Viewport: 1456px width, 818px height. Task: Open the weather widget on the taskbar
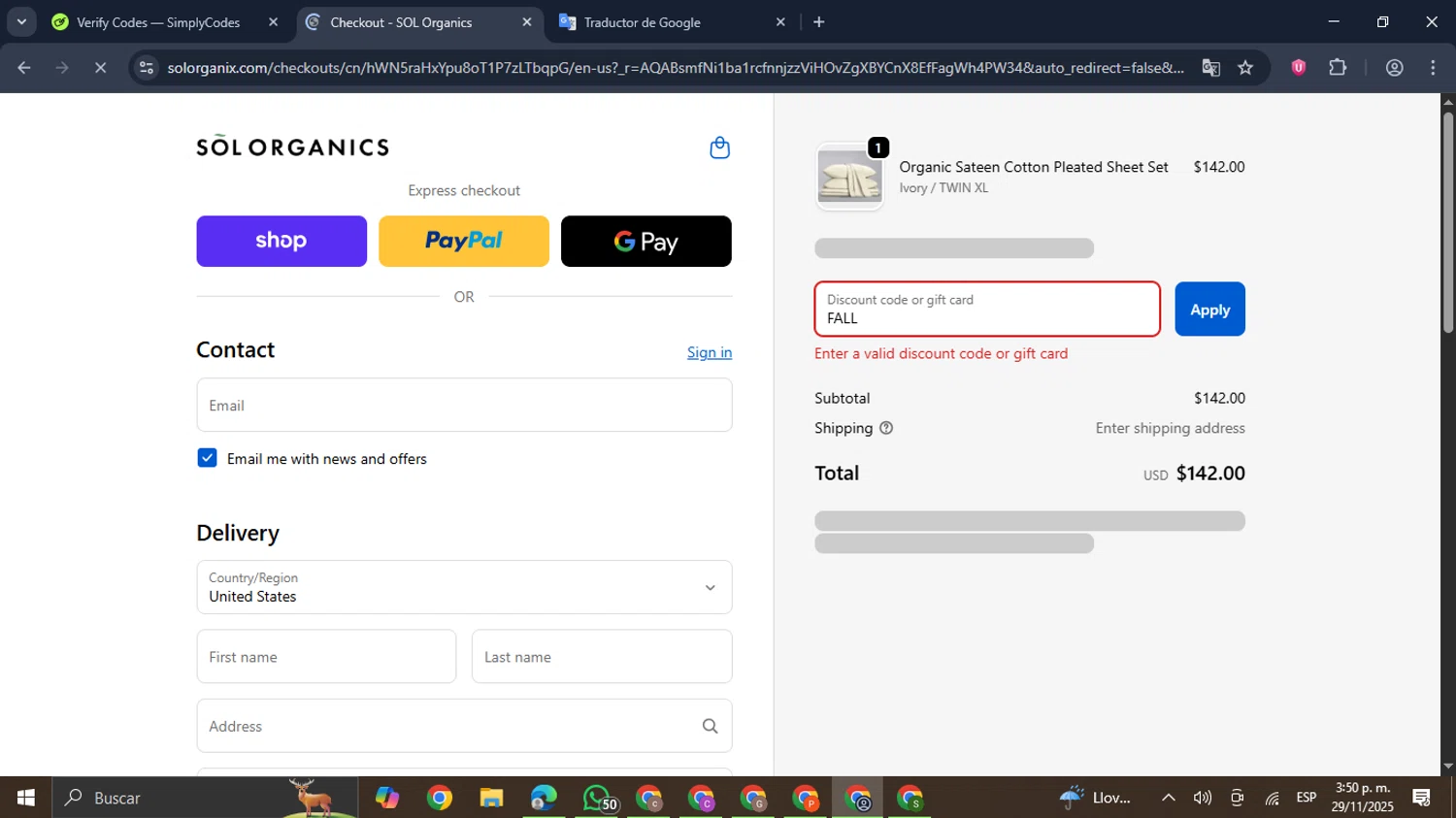pos(1095,798)
